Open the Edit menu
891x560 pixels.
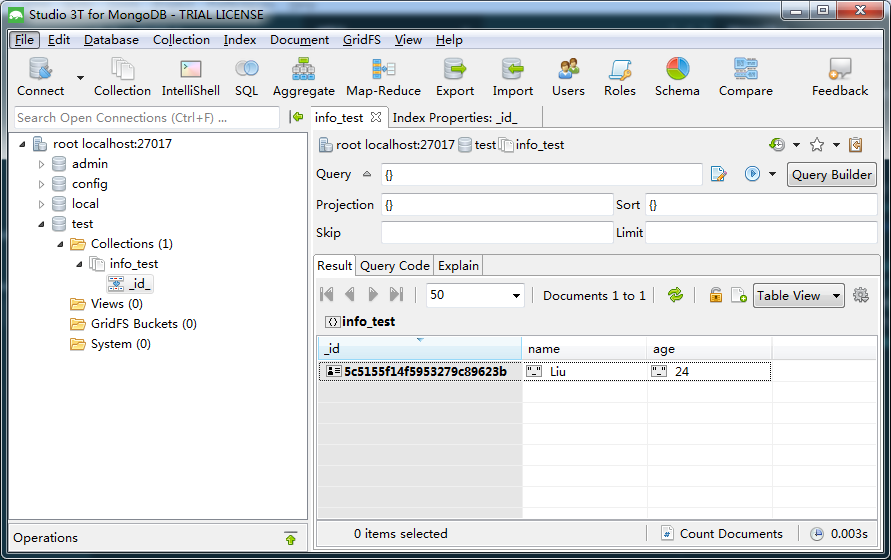[x=59, y=40]
